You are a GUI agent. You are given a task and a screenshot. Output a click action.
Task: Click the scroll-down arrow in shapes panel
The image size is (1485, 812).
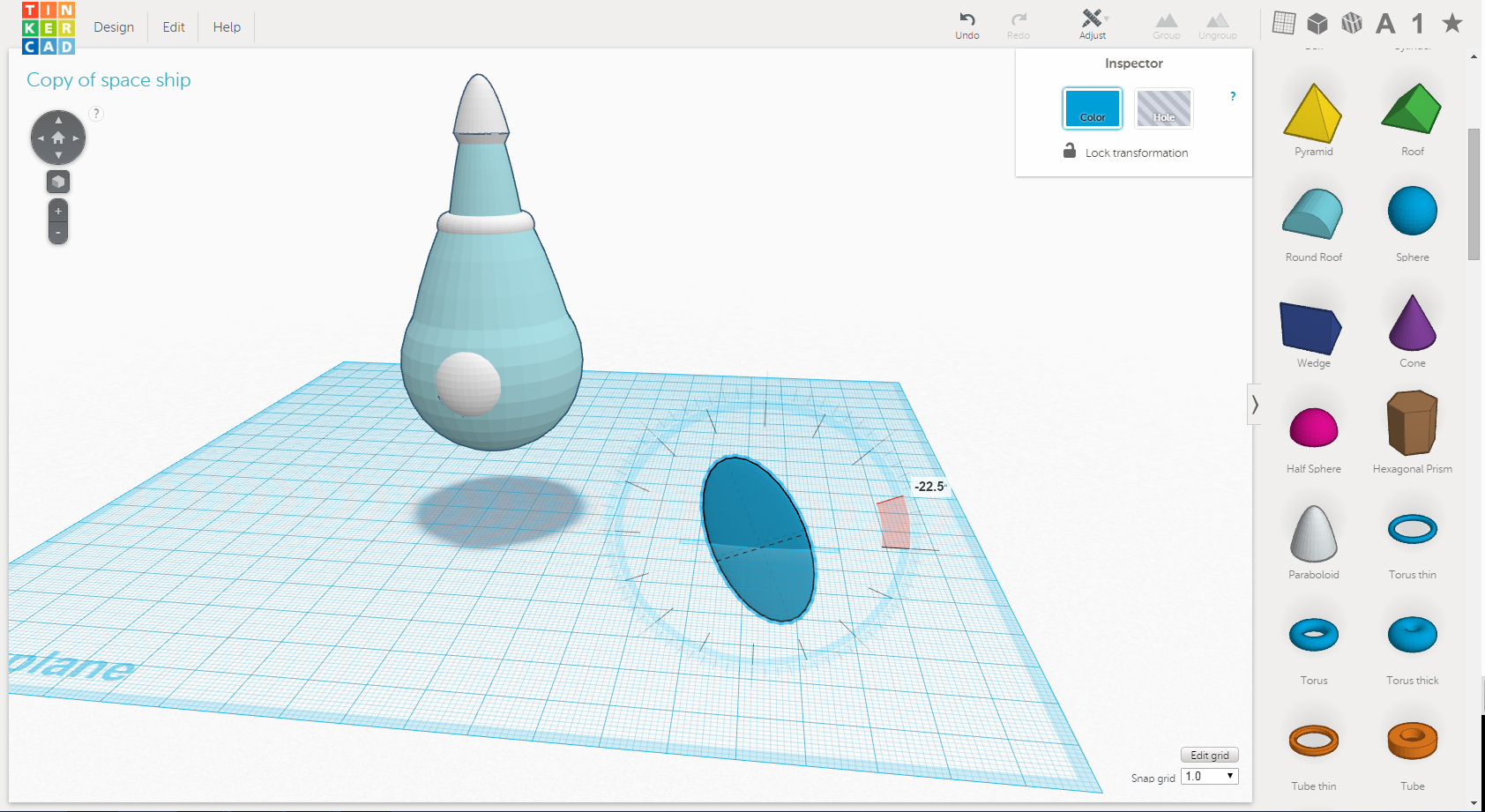(x=1474, y=803)
